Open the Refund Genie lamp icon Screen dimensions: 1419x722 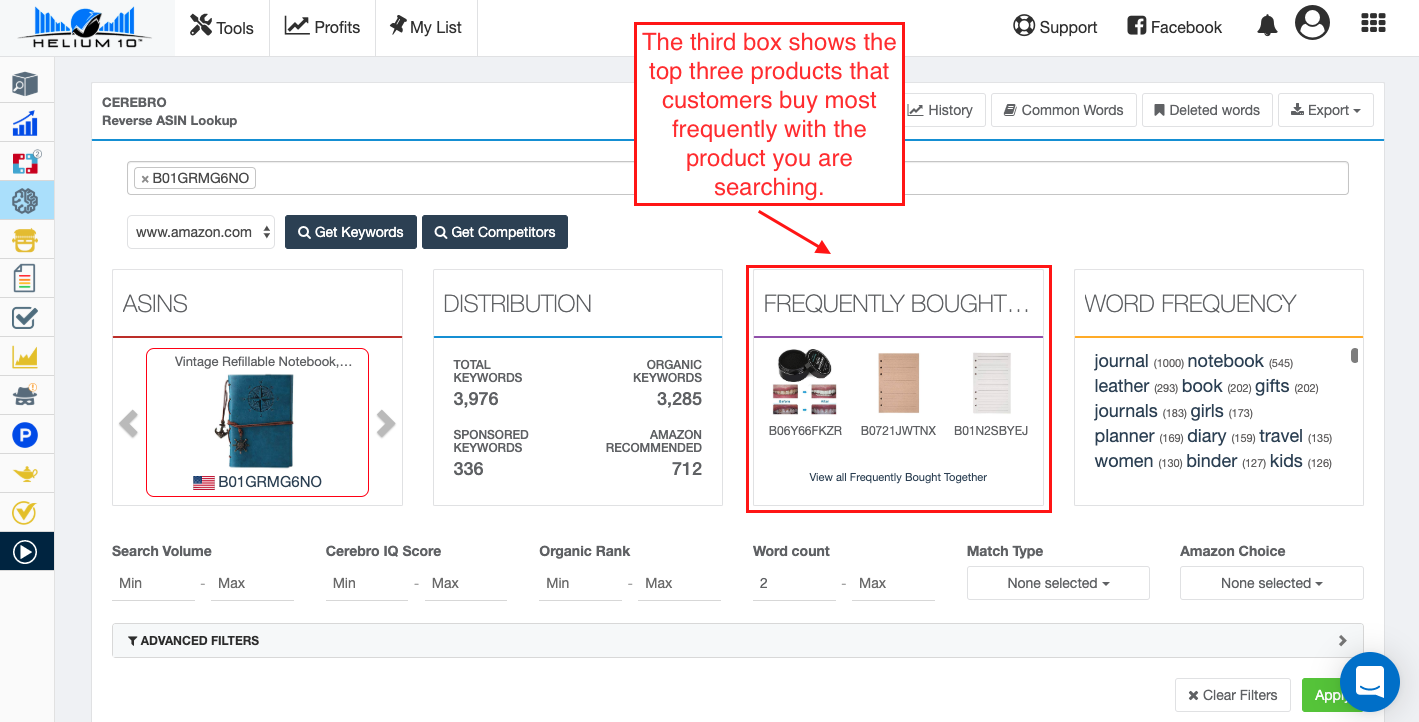point(25,474)
